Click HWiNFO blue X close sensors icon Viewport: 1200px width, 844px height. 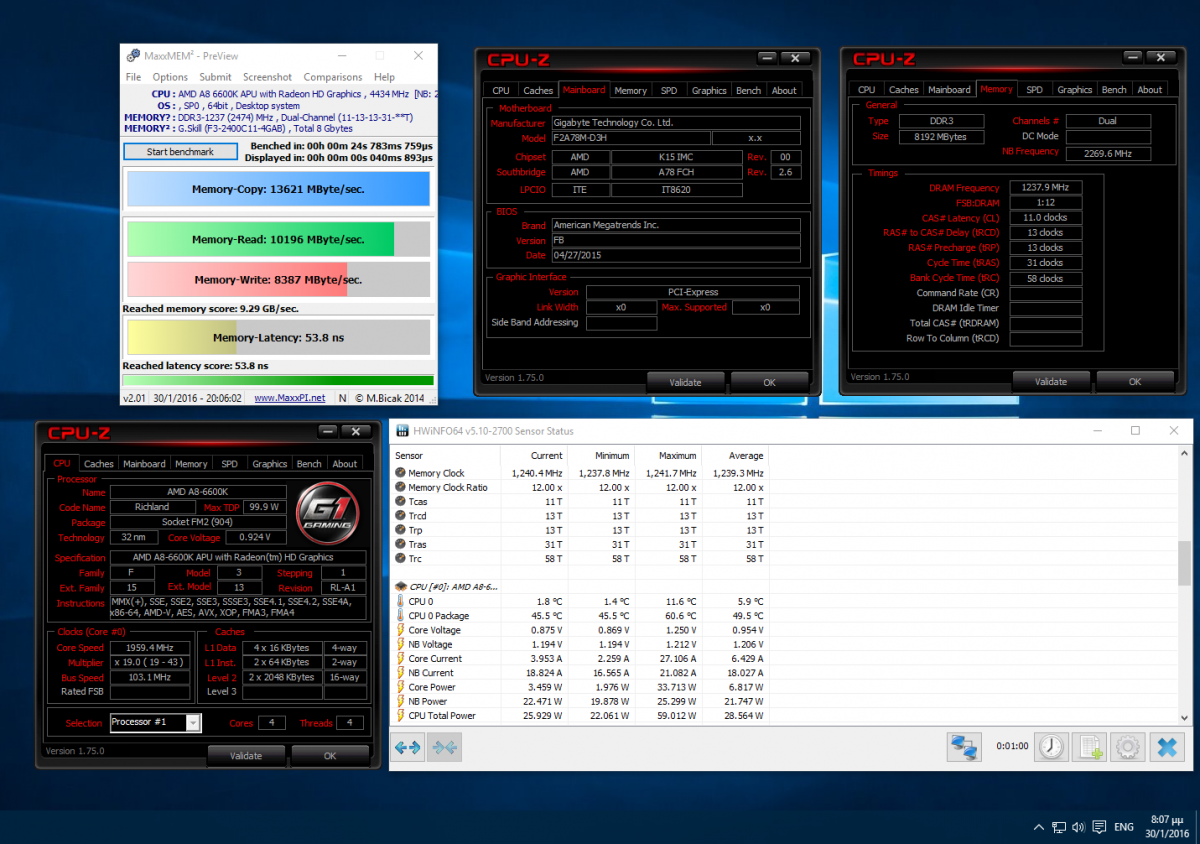(x=1166, y=747)
